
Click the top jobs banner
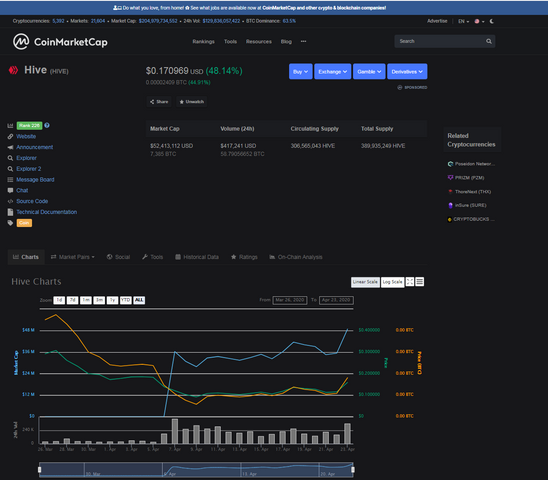point(250,8)
